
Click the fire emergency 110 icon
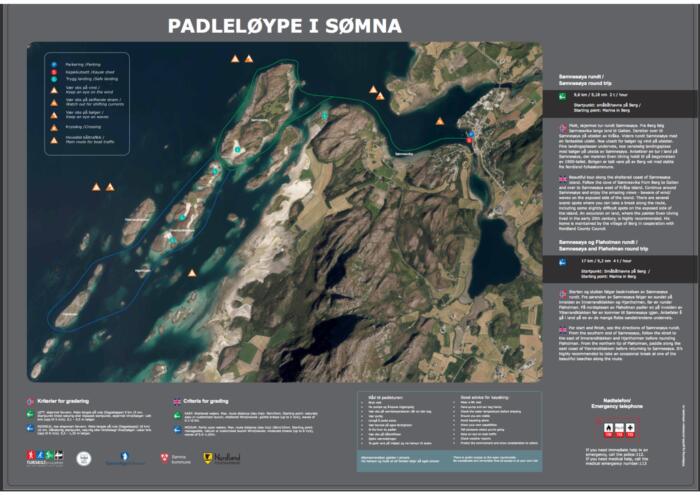click(x=608, y=429)
